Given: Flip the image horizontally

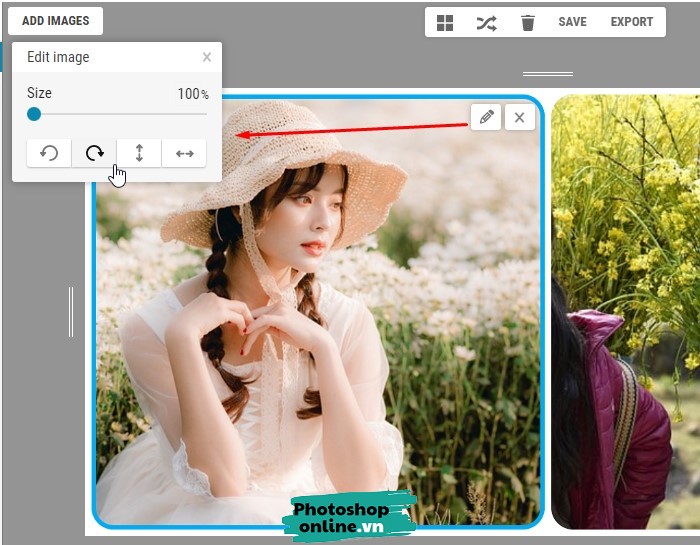Looking at the screenshot, I should click(x=184, y=153).
